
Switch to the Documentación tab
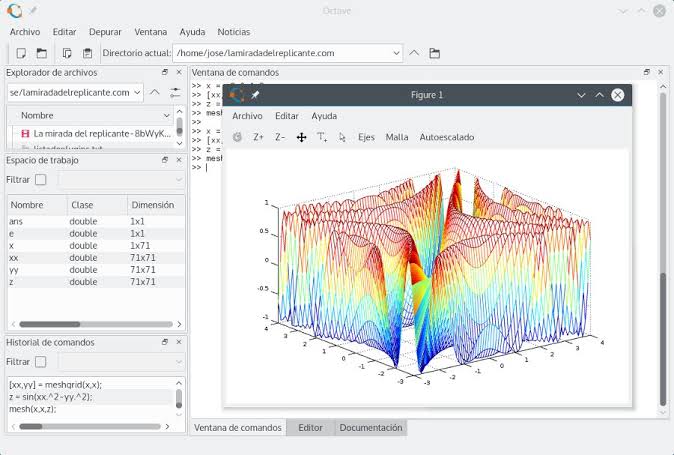point(371,428)
